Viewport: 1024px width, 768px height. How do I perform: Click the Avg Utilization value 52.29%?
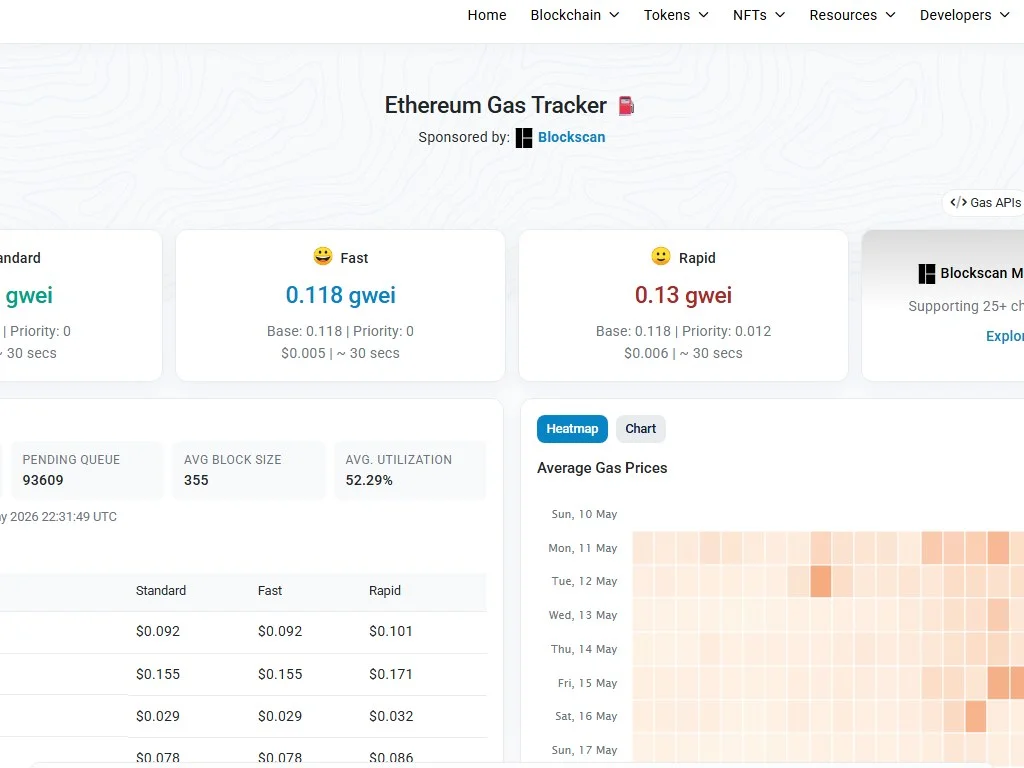click(x=369, y=480)
